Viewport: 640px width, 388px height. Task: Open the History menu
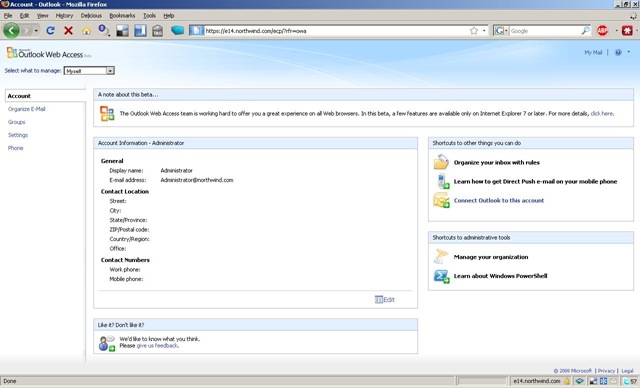point(64,16)
